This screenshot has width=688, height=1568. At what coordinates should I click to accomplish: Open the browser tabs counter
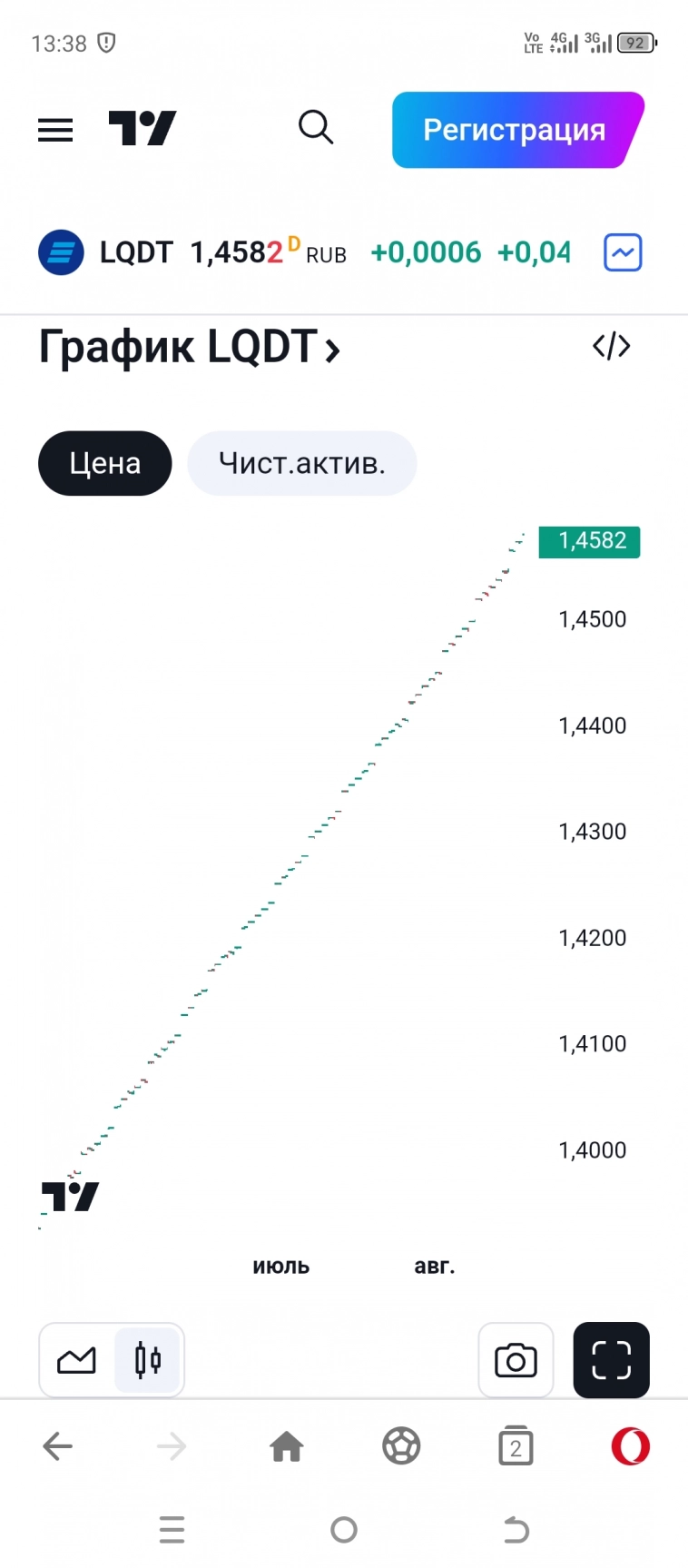516,1446
